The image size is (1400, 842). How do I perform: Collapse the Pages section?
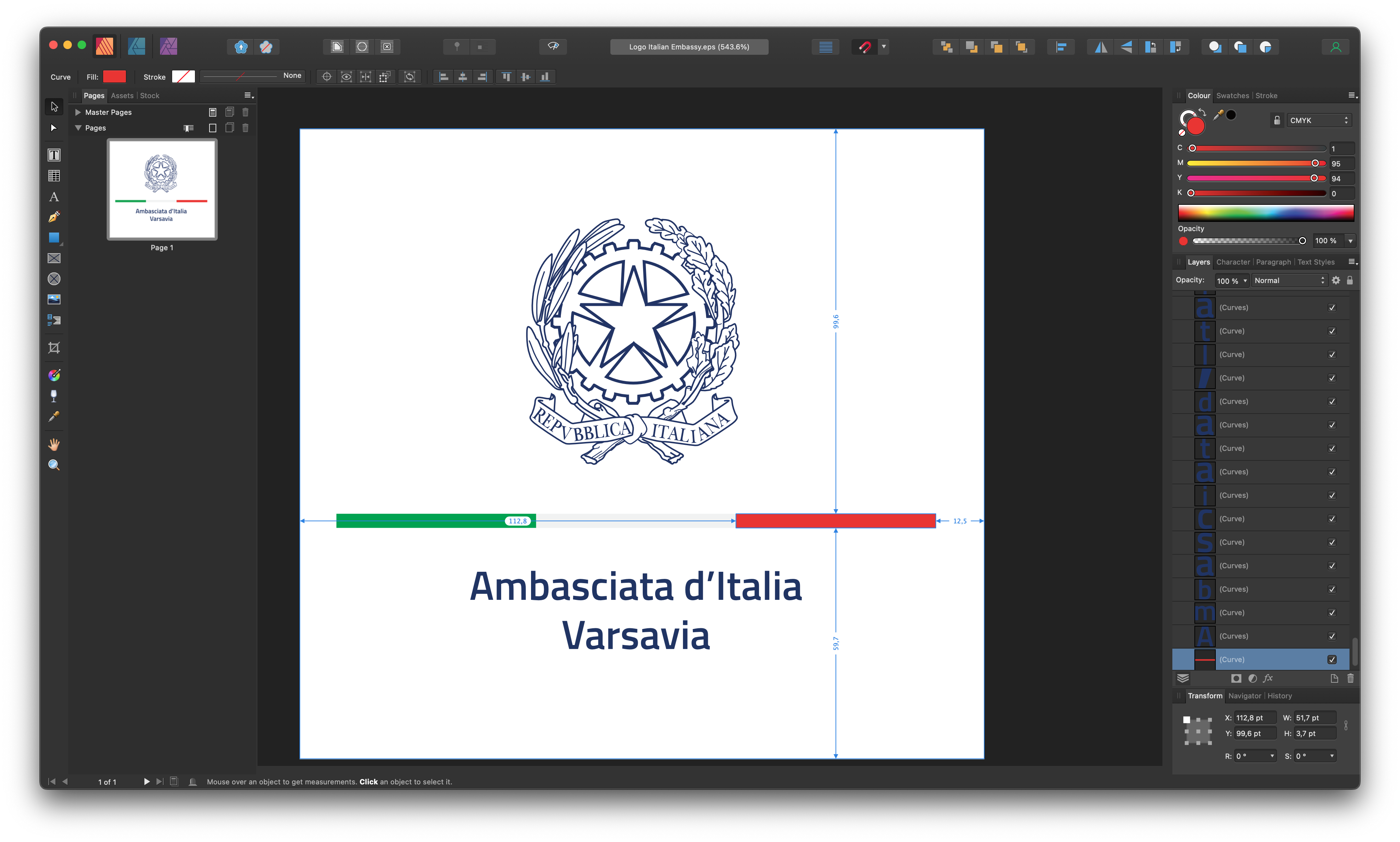pos(78,128)
